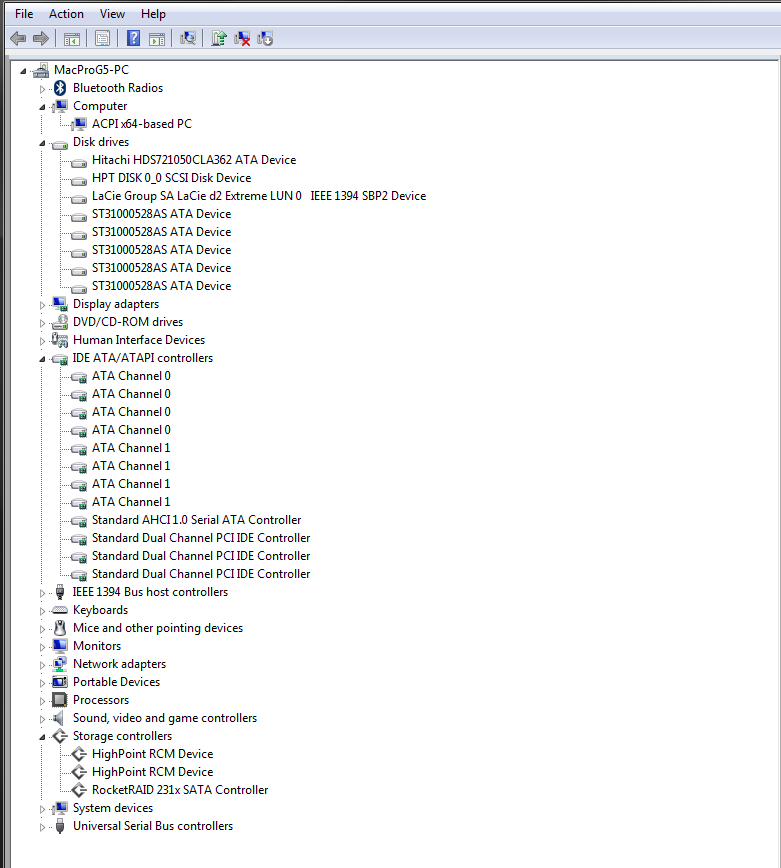781x868 pixels.
Task: Open the View menu
Action: (x=112, y=14)
